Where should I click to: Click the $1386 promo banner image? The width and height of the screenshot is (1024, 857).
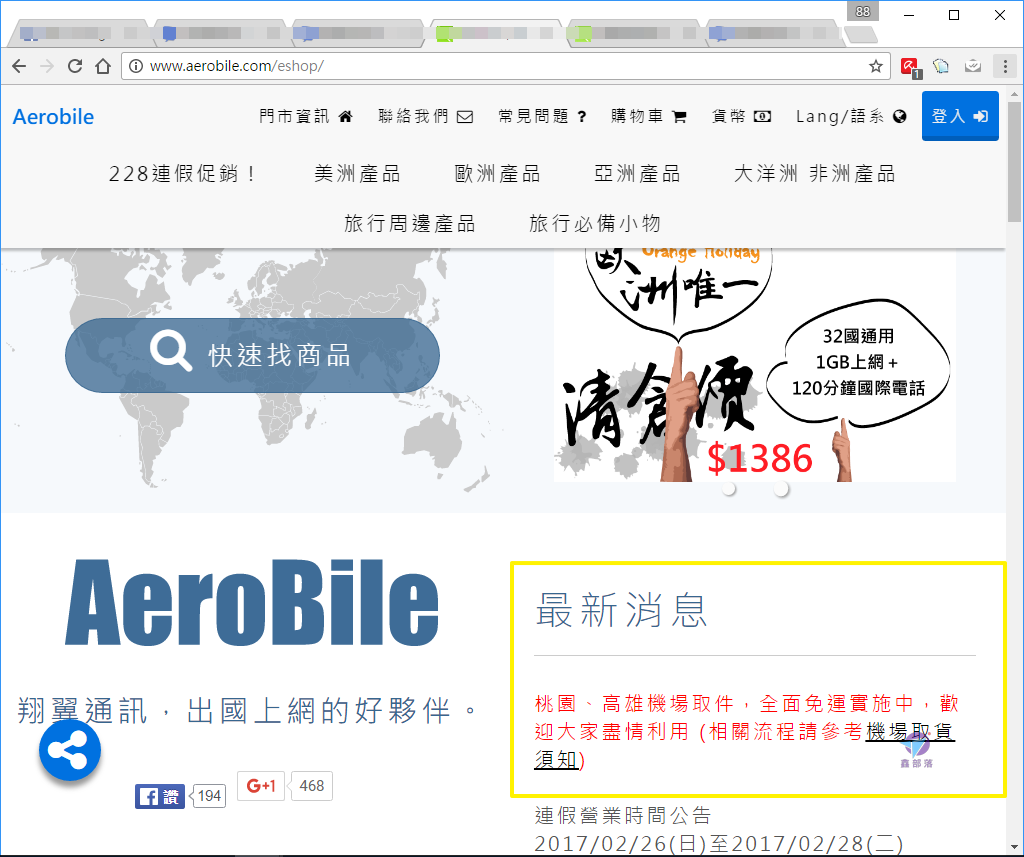754,365
